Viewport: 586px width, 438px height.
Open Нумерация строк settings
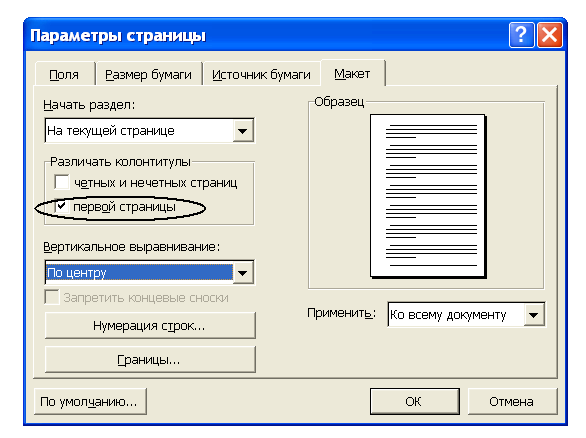click(150, 326)
